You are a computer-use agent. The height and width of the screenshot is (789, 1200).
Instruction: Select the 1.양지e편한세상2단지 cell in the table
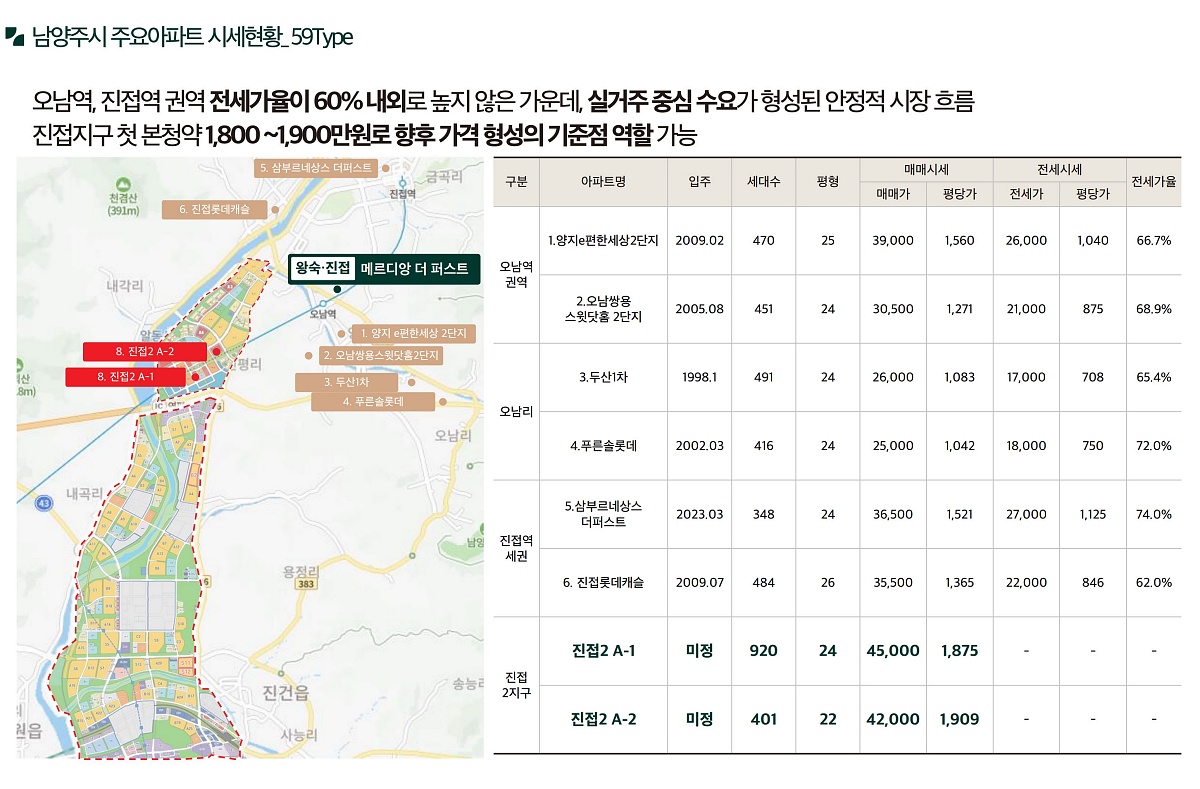[603, 241]
